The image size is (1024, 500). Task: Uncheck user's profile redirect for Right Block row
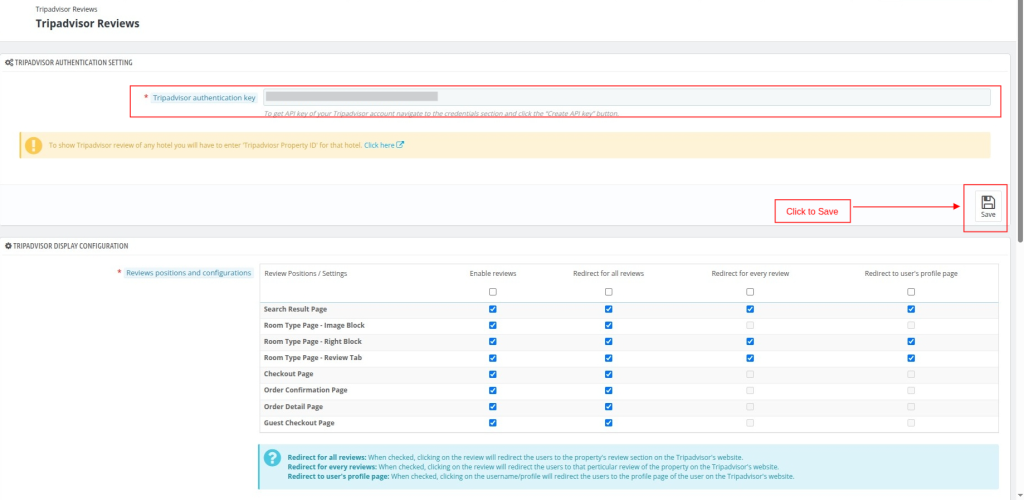click(911, 341)
